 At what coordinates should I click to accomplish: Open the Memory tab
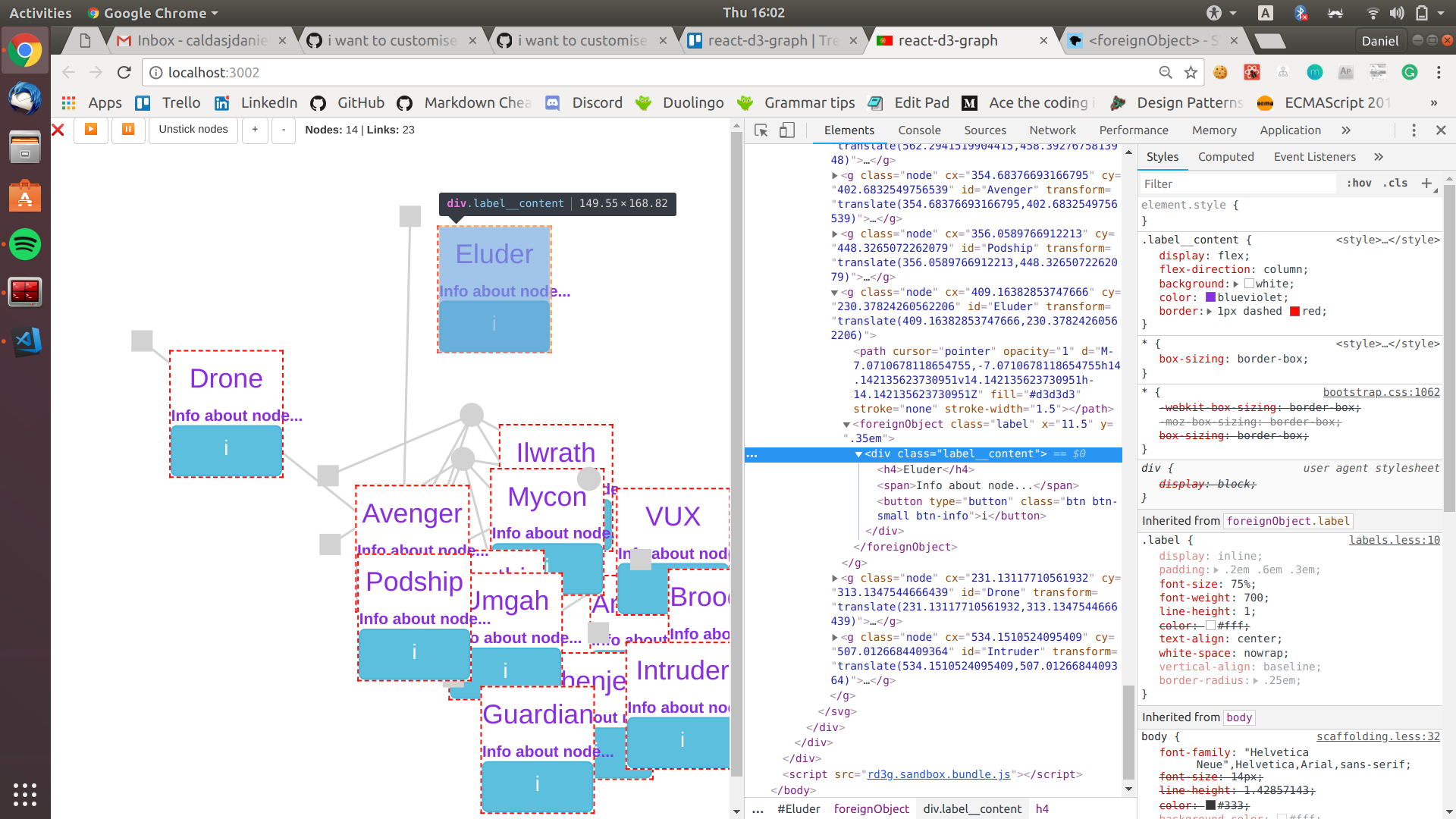(1214, 130)
